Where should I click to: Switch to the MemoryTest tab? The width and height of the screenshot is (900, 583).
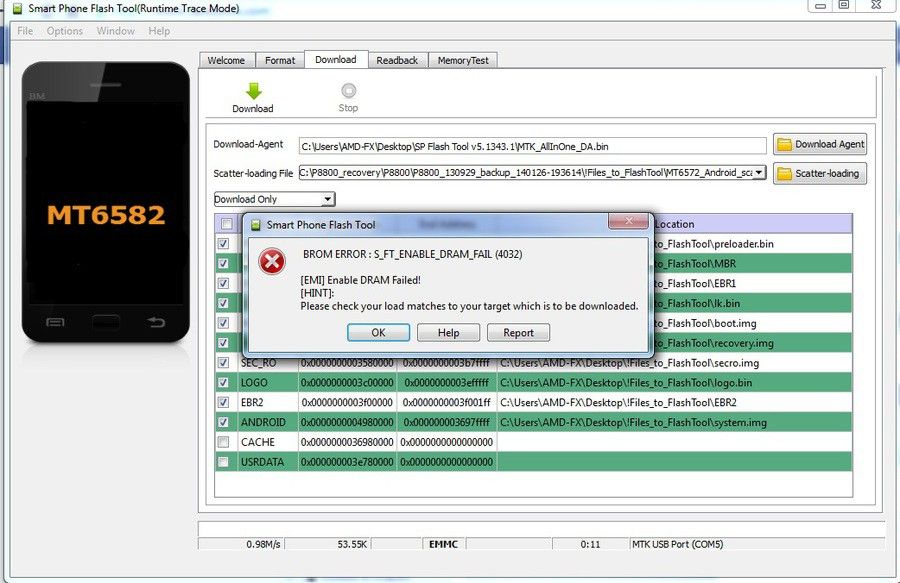[x=463, y=60]
